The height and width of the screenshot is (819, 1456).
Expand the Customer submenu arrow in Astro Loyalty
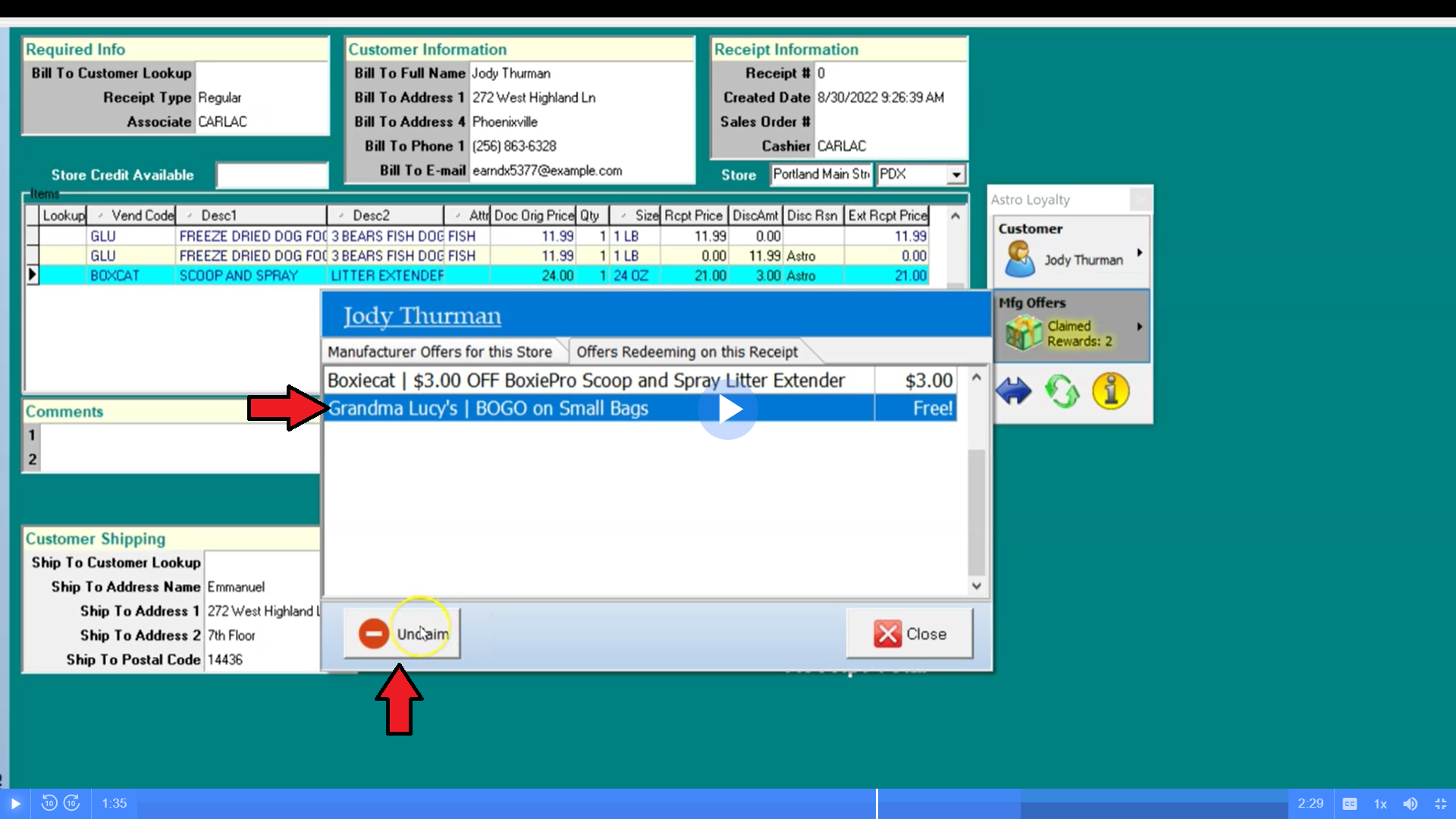(x=1139, y=253)
